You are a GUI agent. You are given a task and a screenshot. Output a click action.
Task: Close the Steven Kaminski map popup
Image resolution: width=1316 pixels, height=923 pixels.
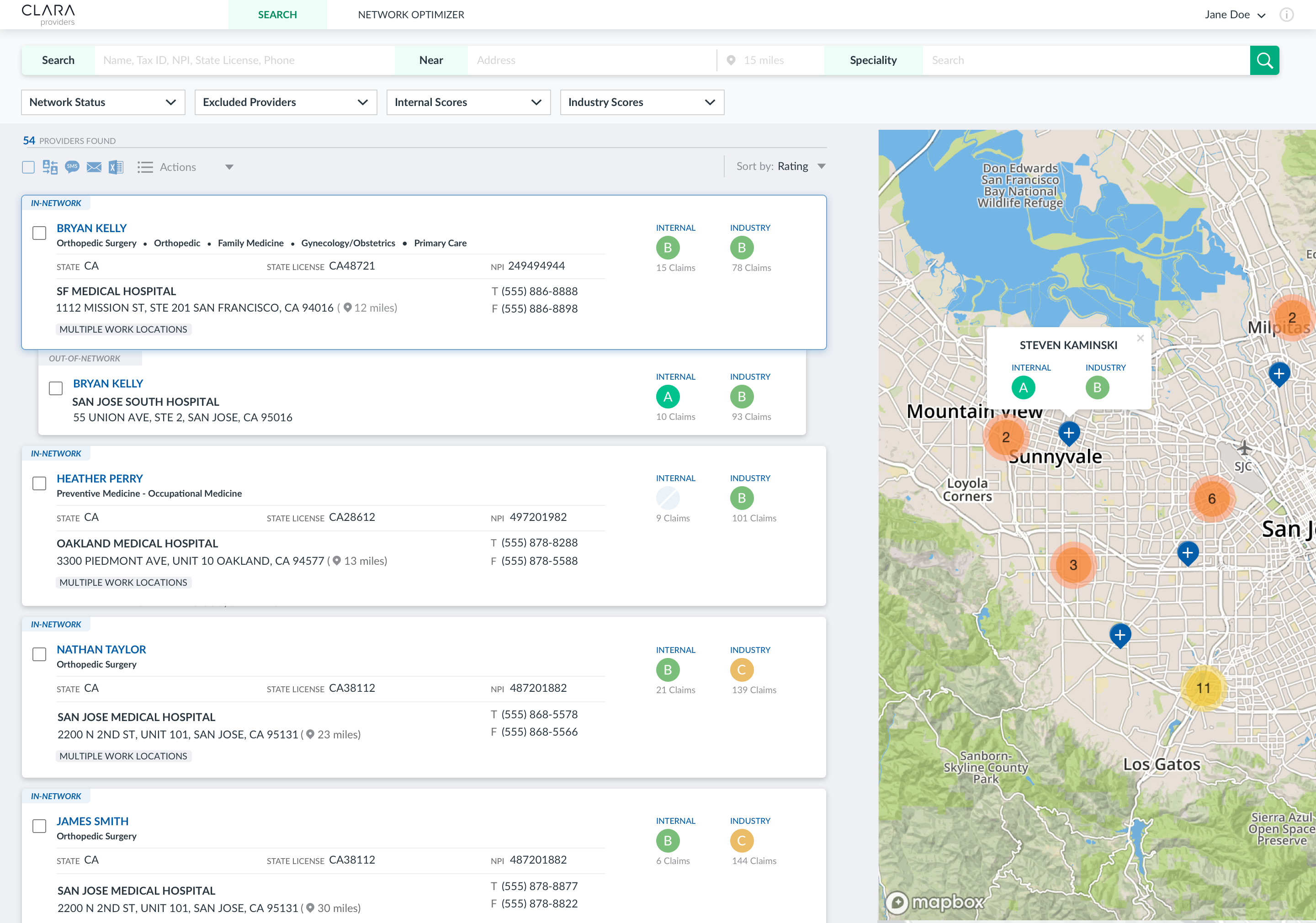(x=1141, y=338)
